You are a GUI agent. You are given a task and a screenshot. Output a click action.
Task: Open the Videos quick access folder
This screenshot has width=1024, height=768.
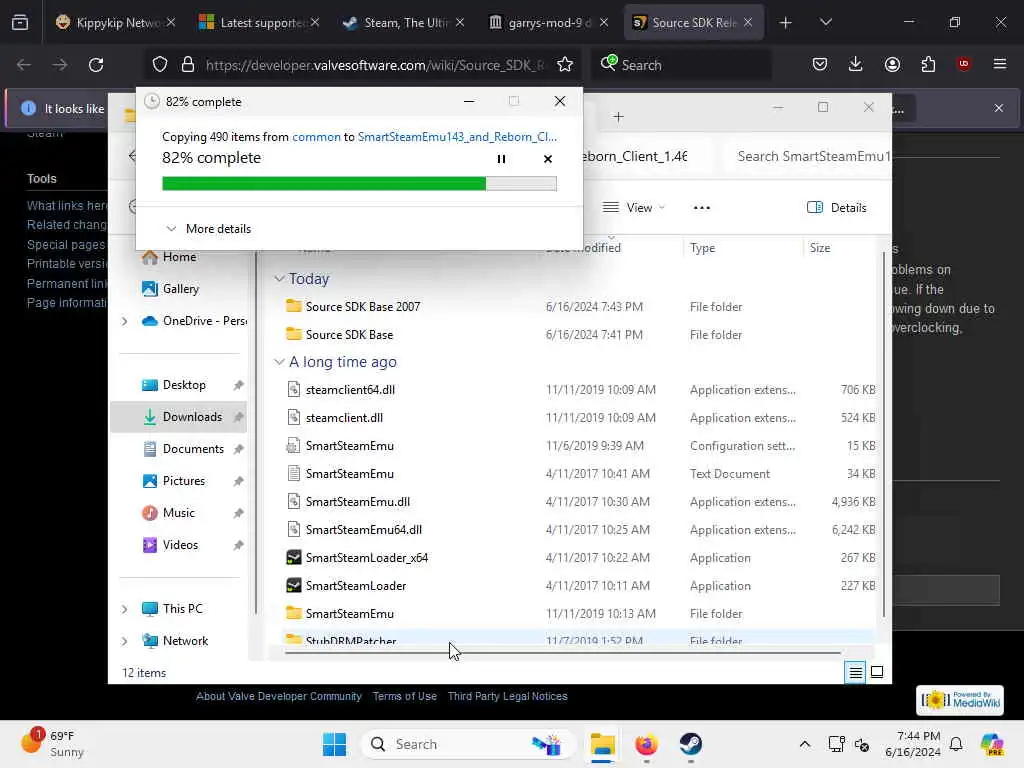[x=180, y=545]
